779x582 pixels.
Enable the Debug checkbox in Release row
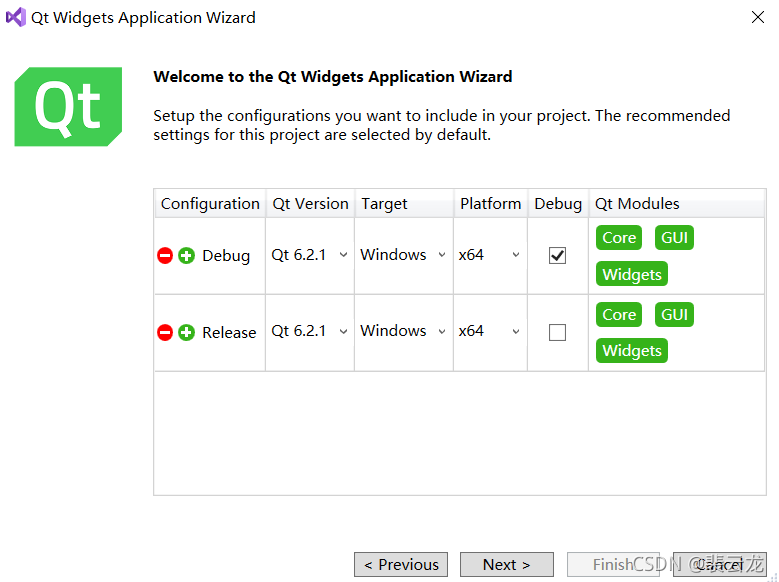click(557, 332)
